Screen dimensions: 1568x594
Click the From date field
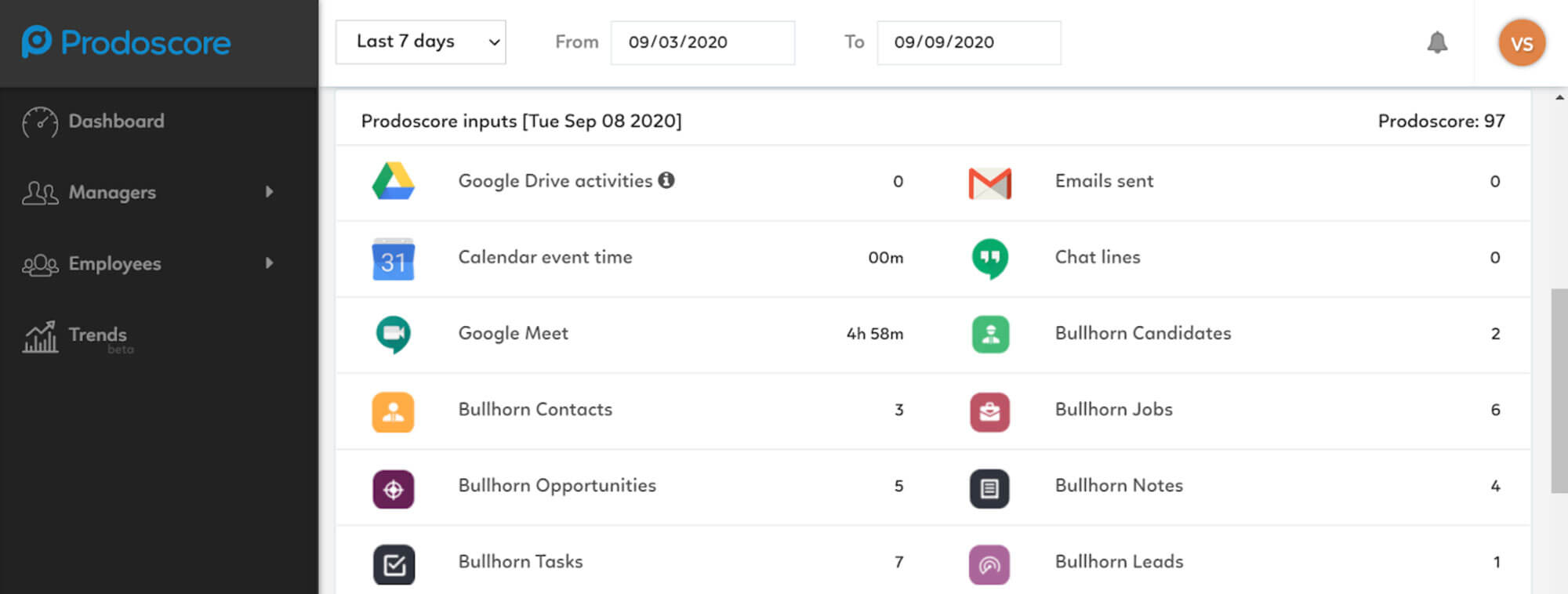pyautogui.click(x=702, y=42)
